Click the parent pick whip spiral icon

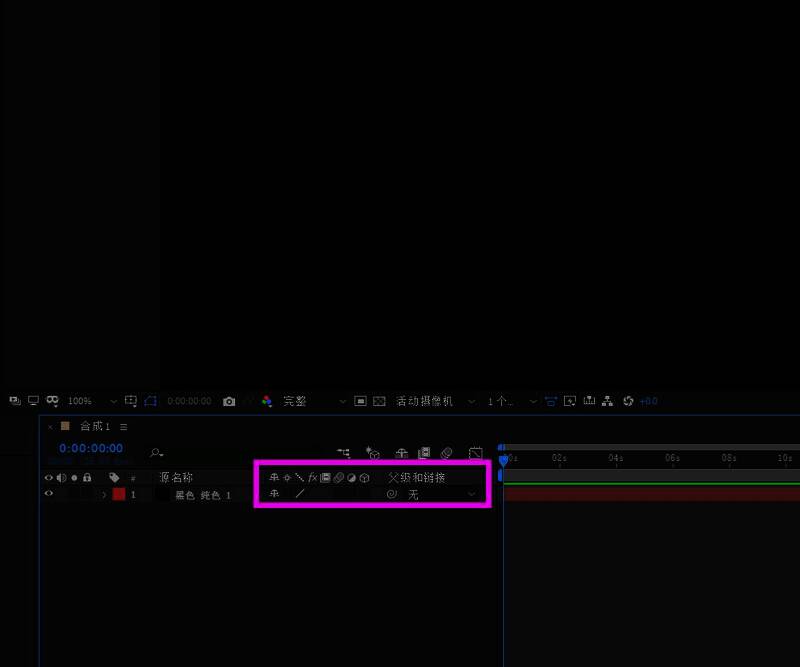tap(392, 494)
